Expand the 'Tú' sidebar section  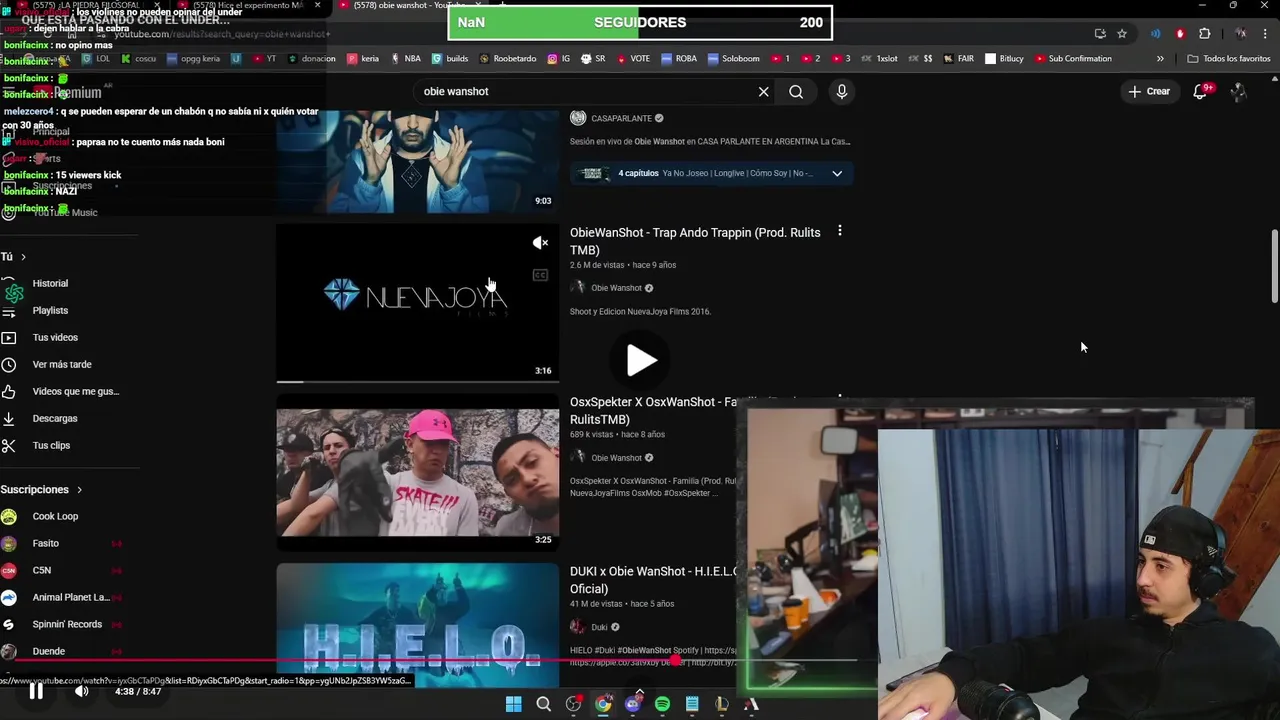pos(14,257)
